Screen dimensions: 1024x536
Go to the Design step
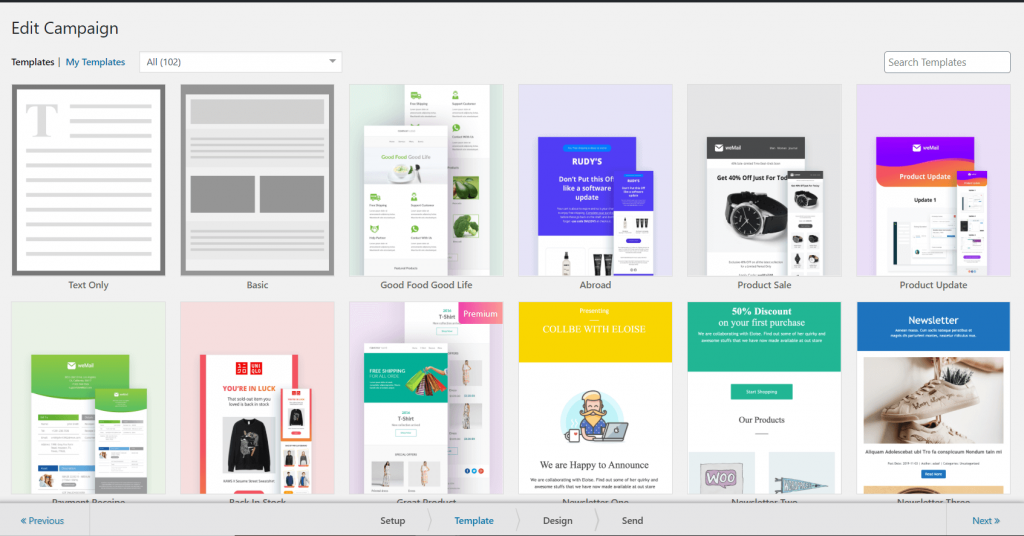tap(558, 520)
